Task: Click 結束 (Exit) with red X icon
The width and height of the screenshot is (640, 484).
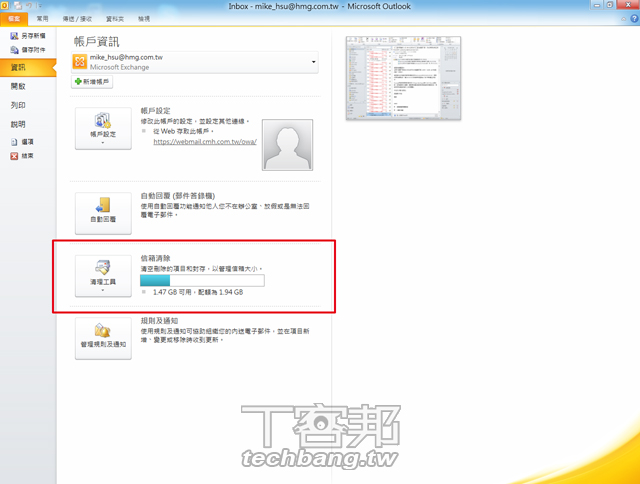Action: pyautogui.click(x=22, y=156)
